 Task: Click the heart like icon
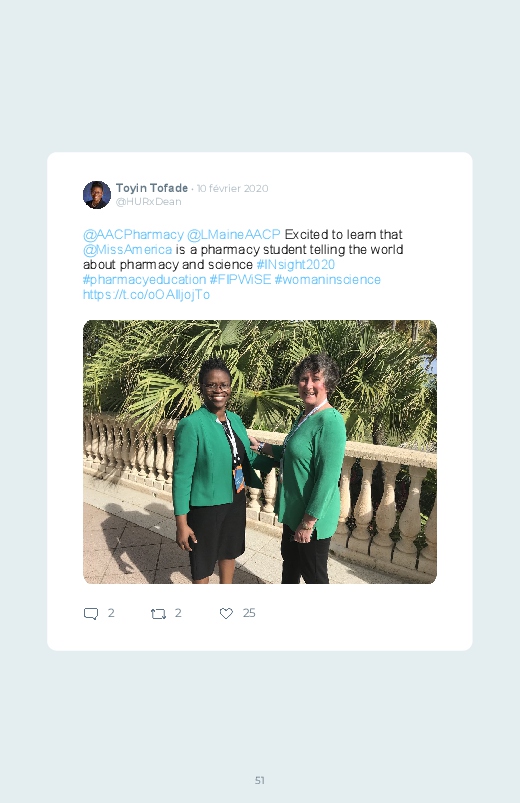tap(226, 614)
